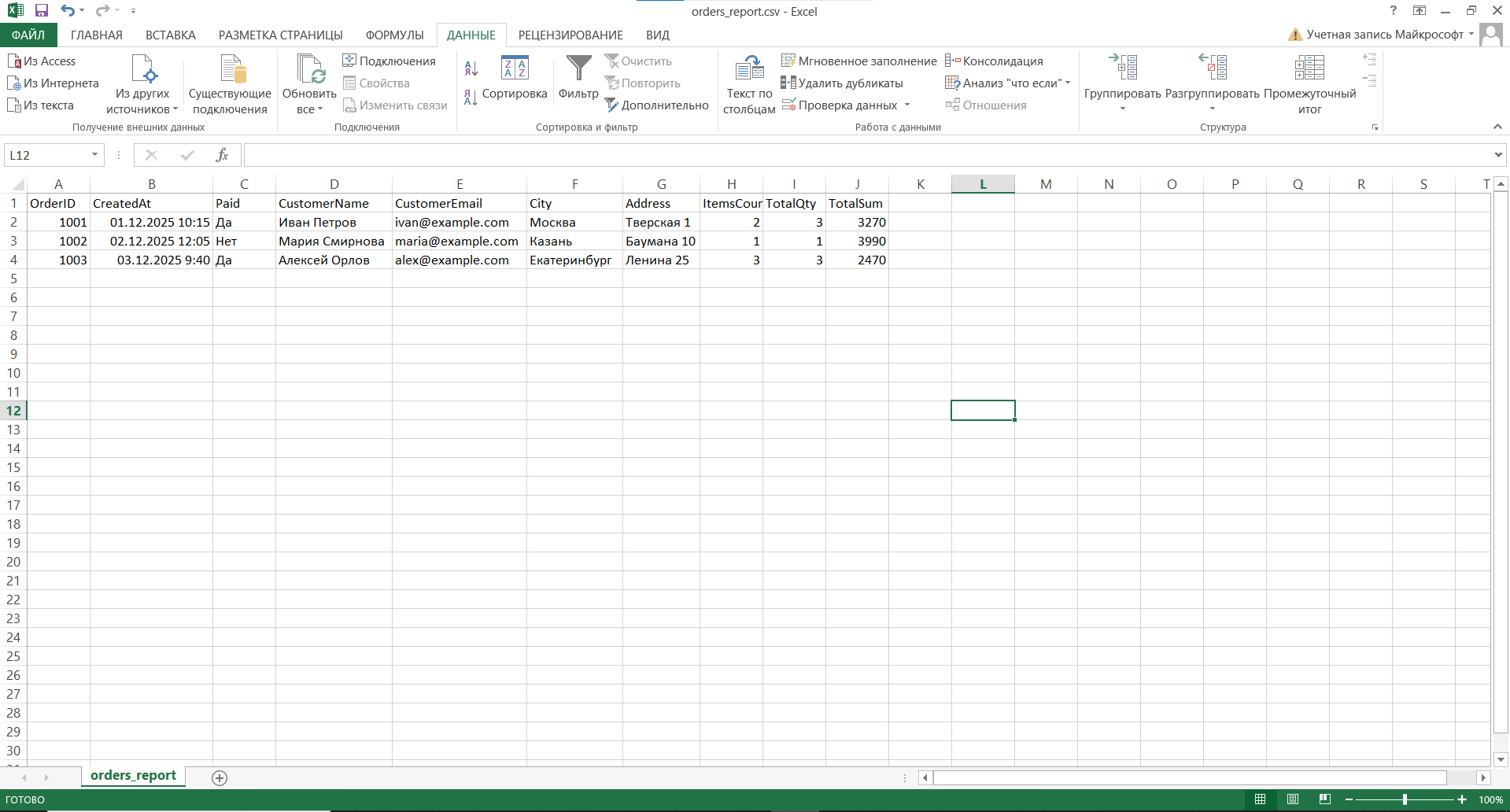
Task: Expand the Name Box dropdown
Action: 94,155
